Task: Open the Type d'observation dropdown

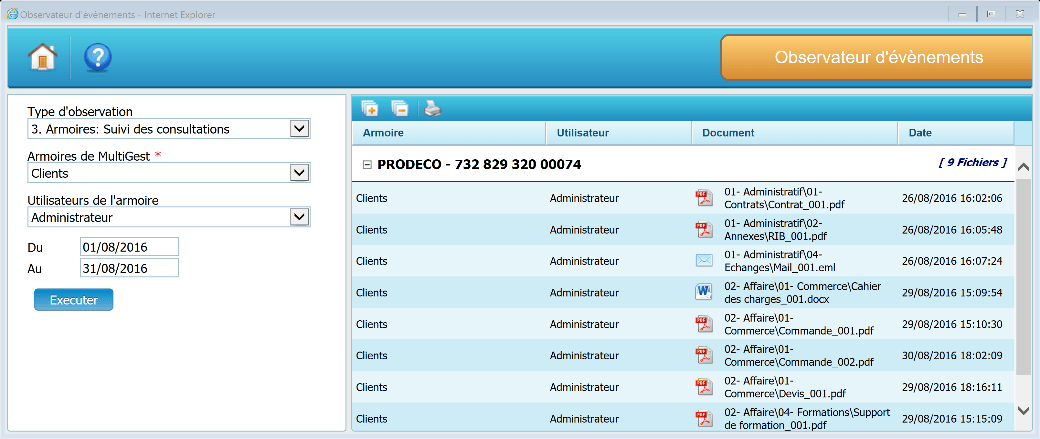Action: 298,129
